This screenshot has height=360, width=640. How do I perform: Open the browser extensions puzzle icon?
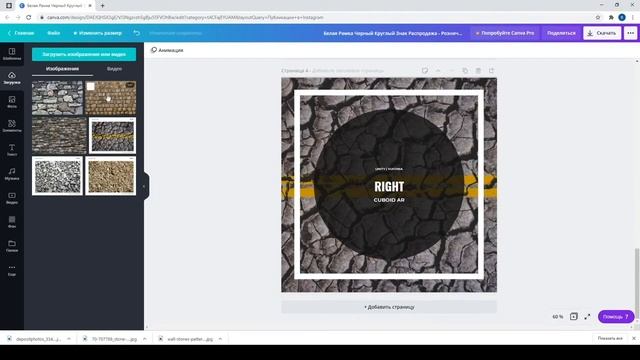[611, 18]
